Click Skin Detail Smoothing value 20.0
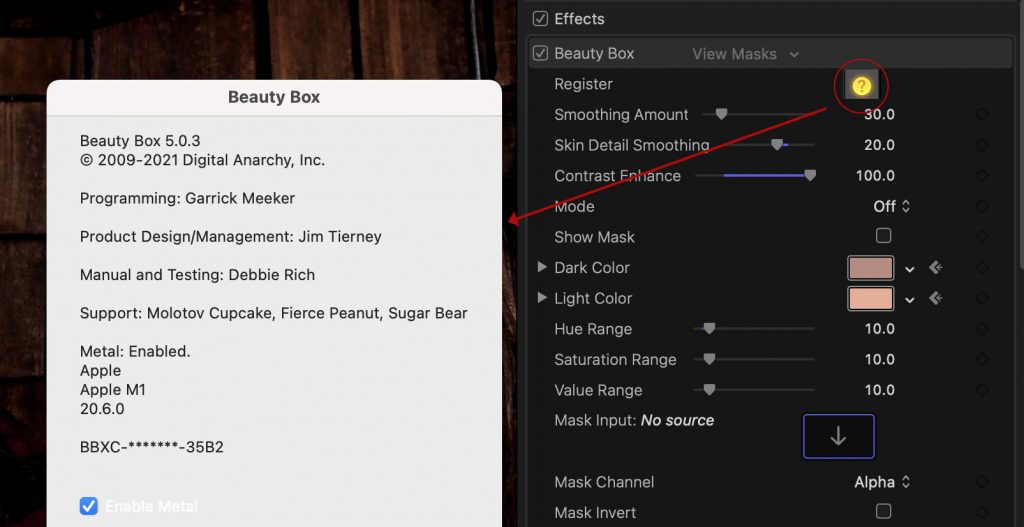 pos(879,145)
